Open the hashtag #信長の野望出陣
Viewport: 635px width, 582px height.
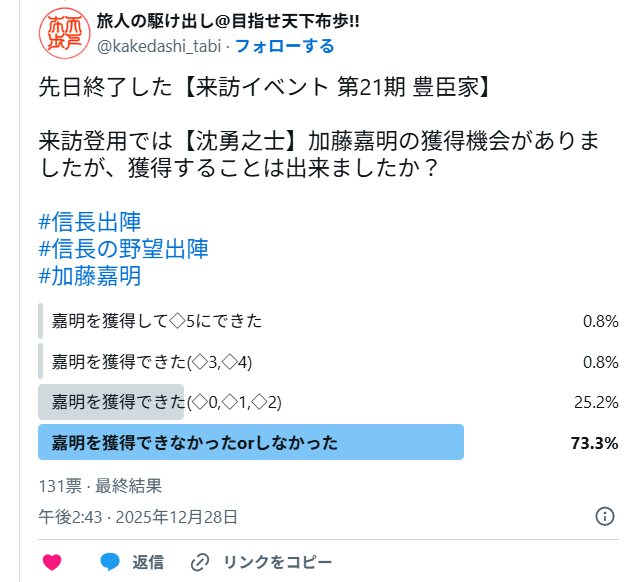[122, 248]
